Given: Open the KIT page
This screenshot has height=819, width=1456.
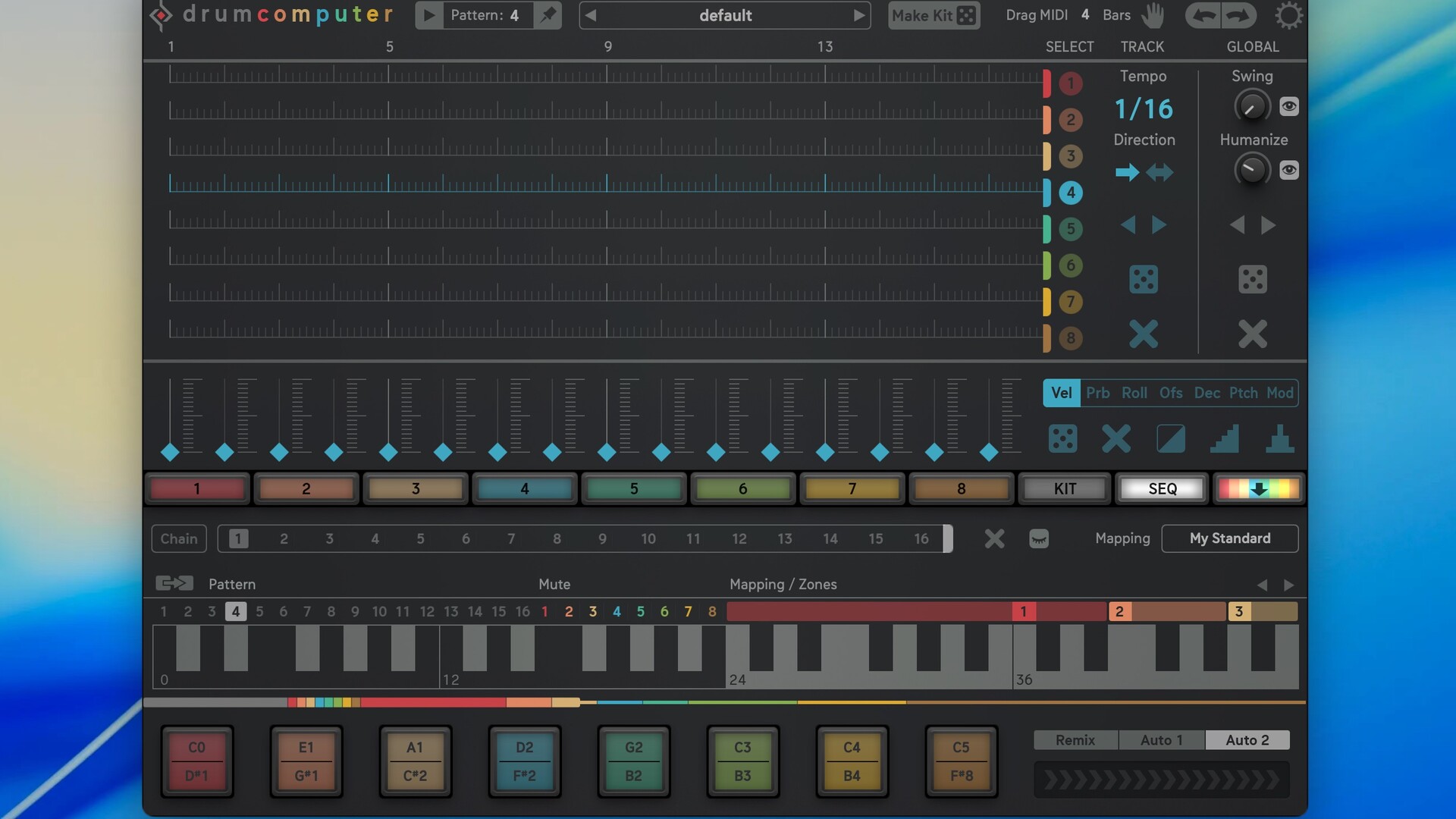Looking at the screenshot, I should click(x=1065, y=489).
